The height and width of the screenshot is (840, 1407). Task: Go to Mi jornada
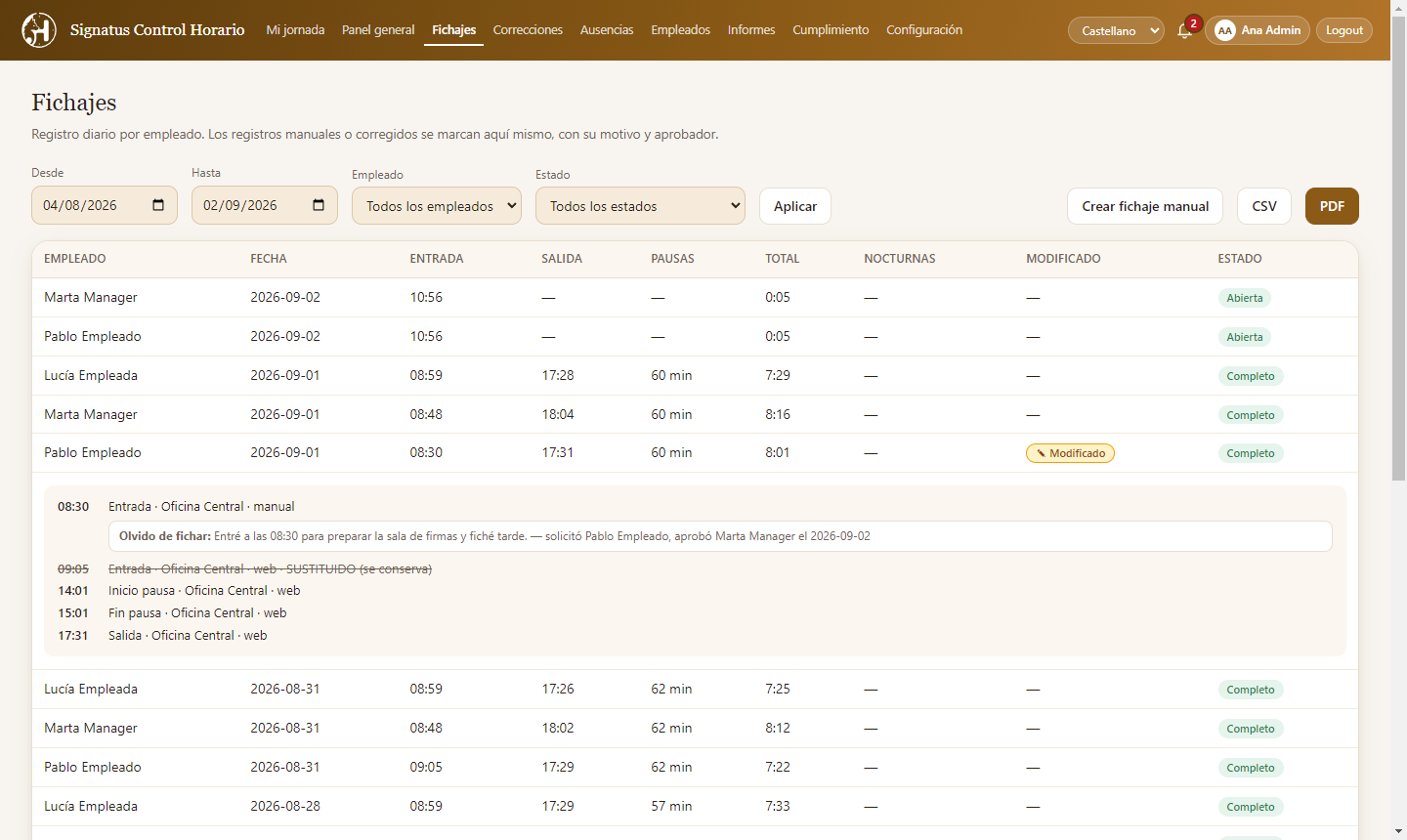pos(295,30)
